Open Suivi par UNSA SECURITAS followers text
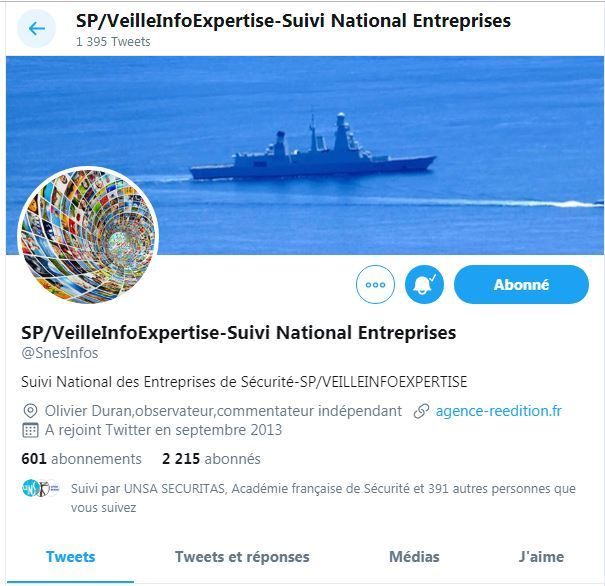The width and height of the screenshot is (605, 586). coord(323,498)
